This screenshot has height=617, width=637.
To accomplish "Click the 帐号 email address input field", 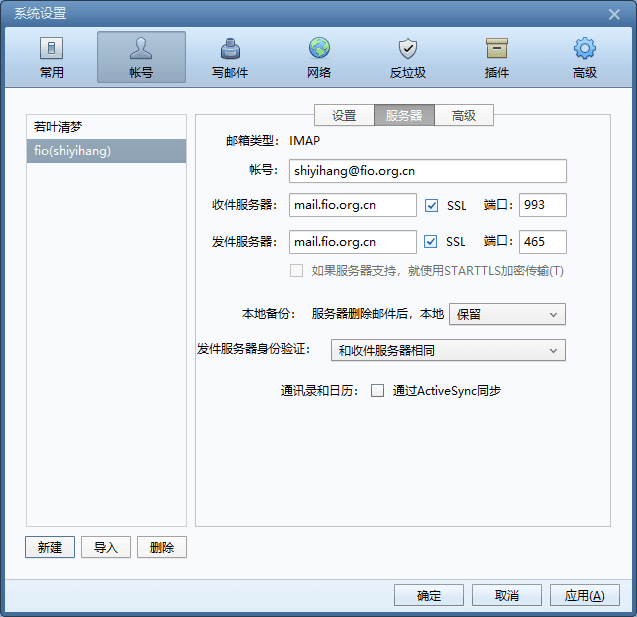I will [427, 171].
